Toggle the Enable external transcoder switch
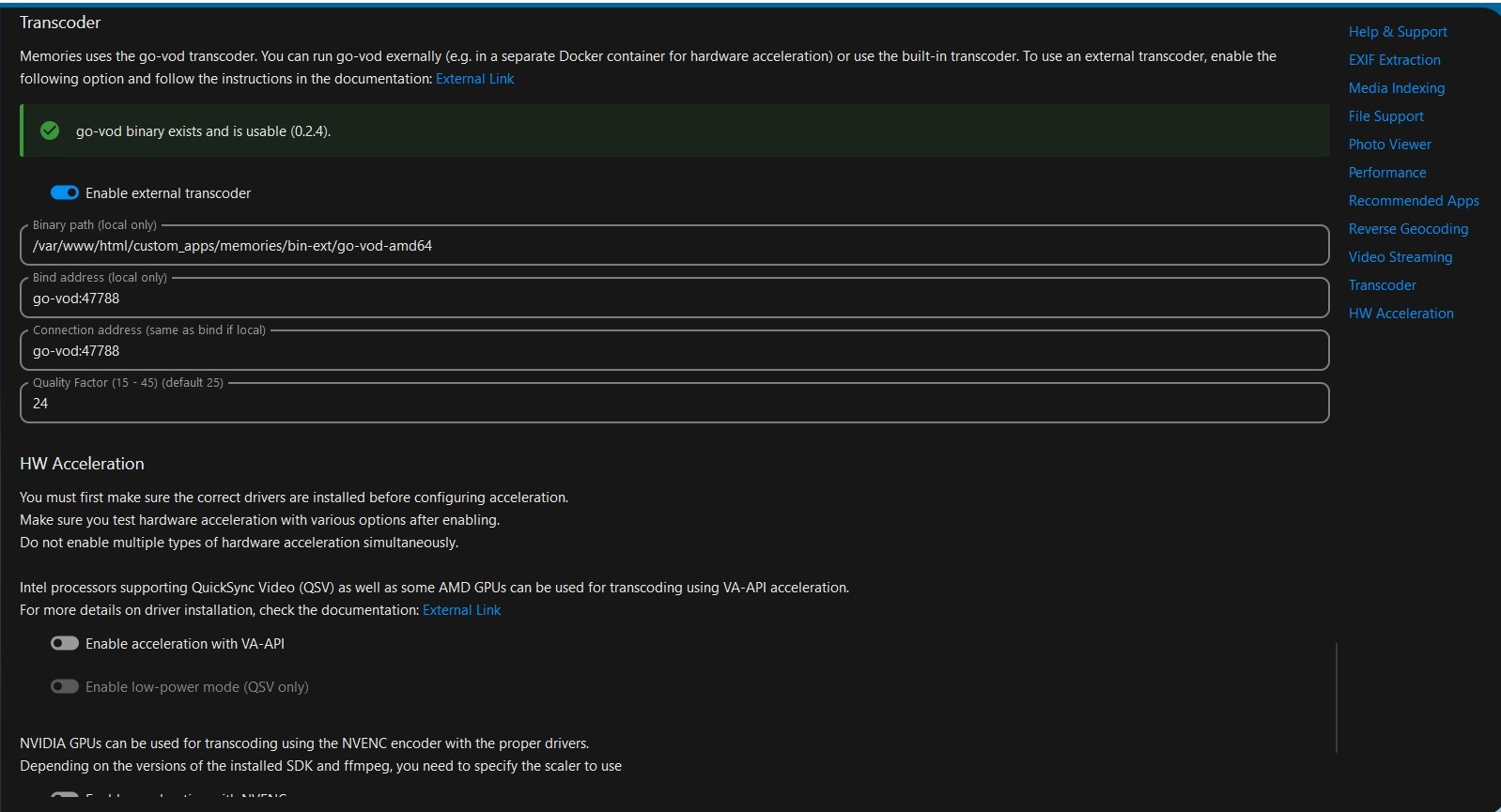Image resolution: width=1501 pixels, height=812 pixels. pyautogui.click(x=65, y=193)
